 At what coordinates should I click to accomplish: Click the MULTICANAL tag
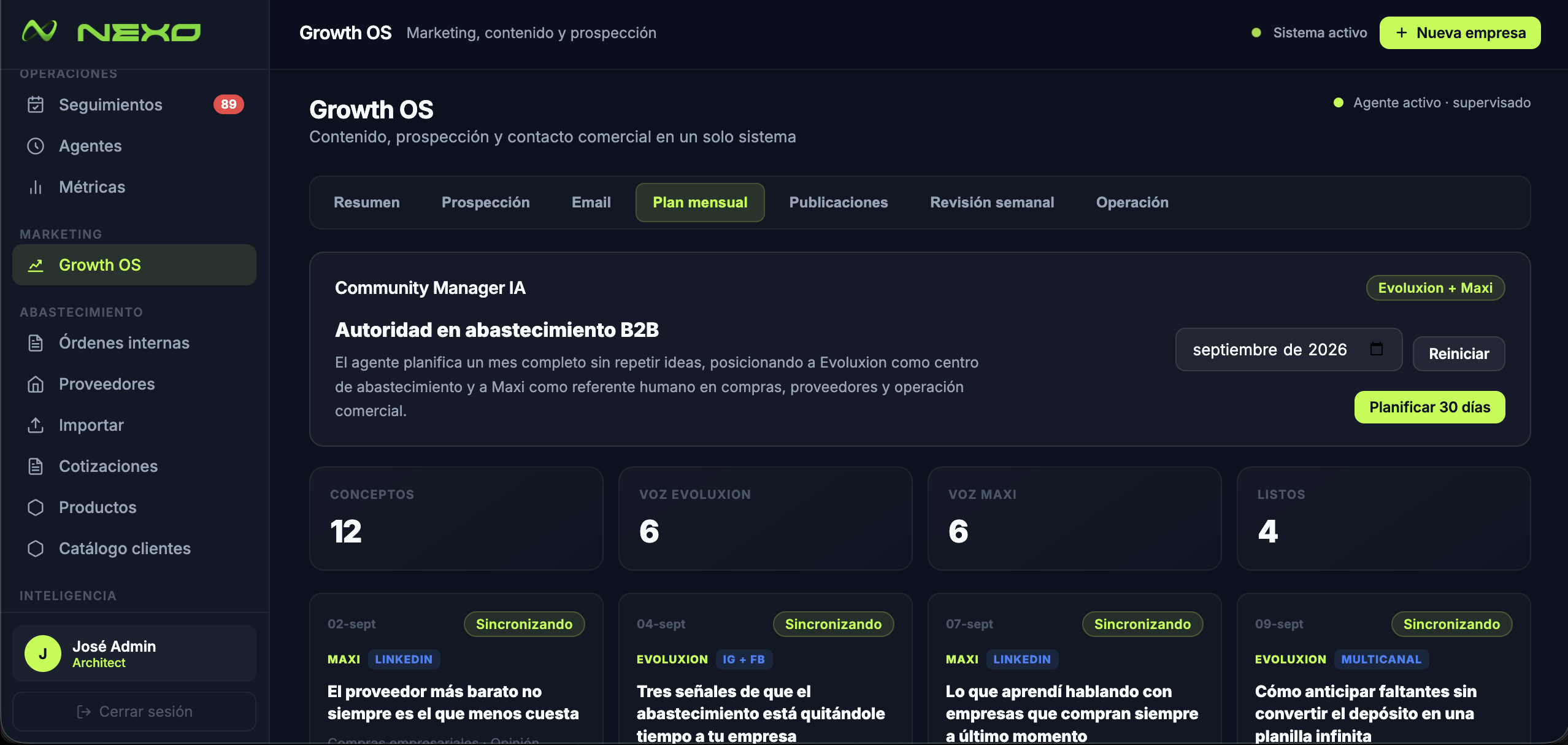pos(1382,660)
